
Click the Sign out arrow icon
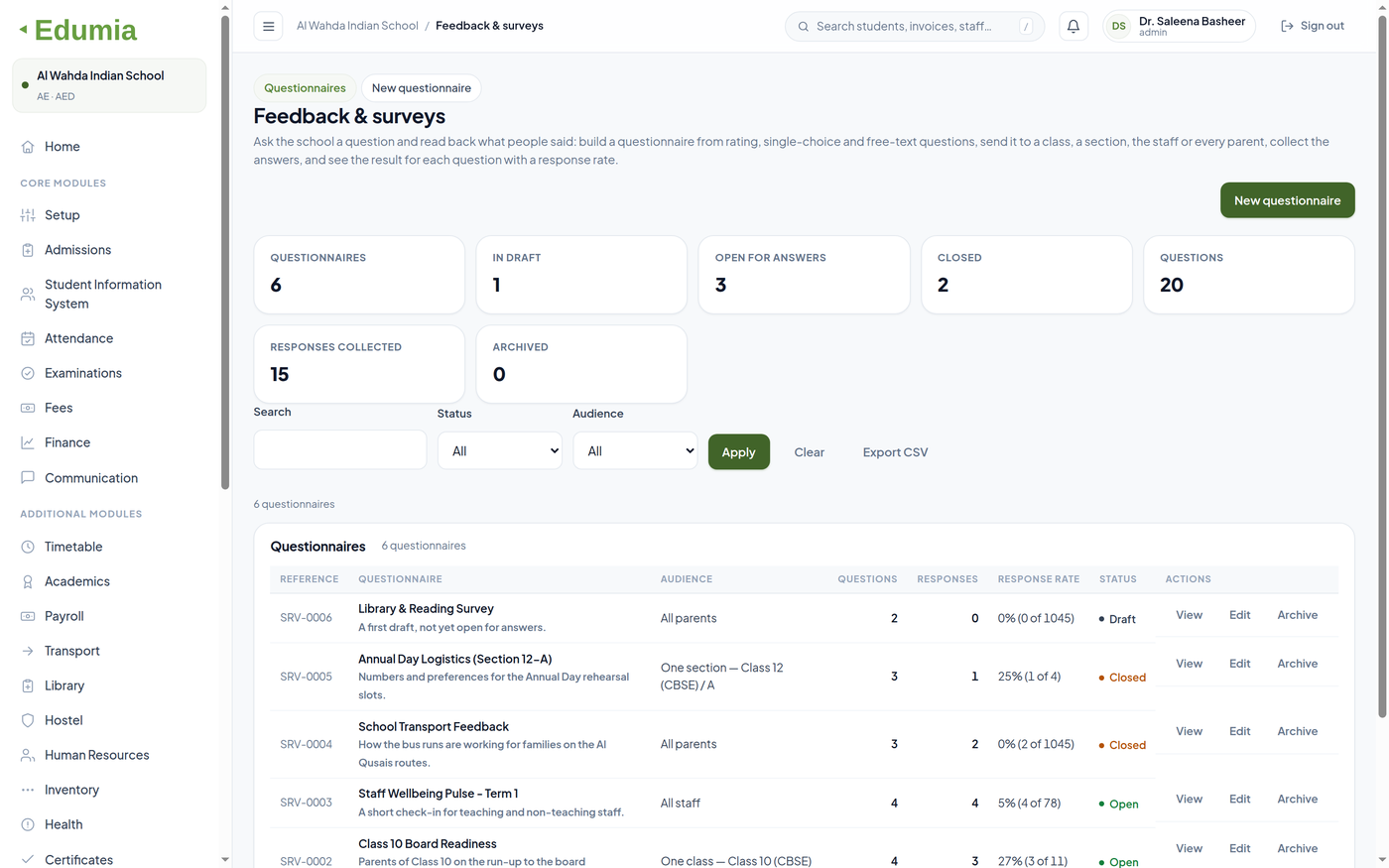(x=1287, y=26)
